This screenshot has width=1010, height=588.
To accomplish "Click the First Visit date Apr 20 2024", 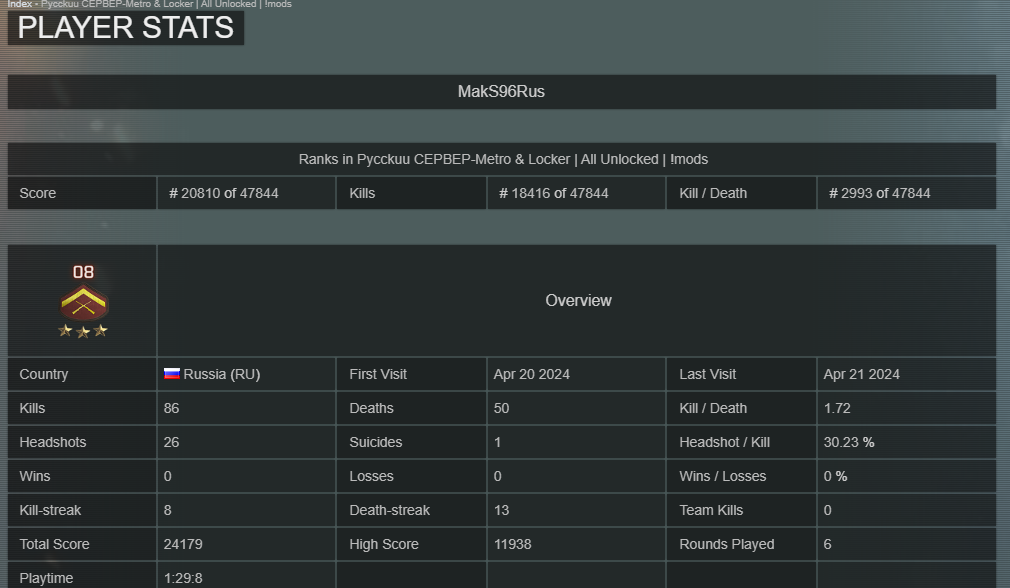I will [531, 374].
